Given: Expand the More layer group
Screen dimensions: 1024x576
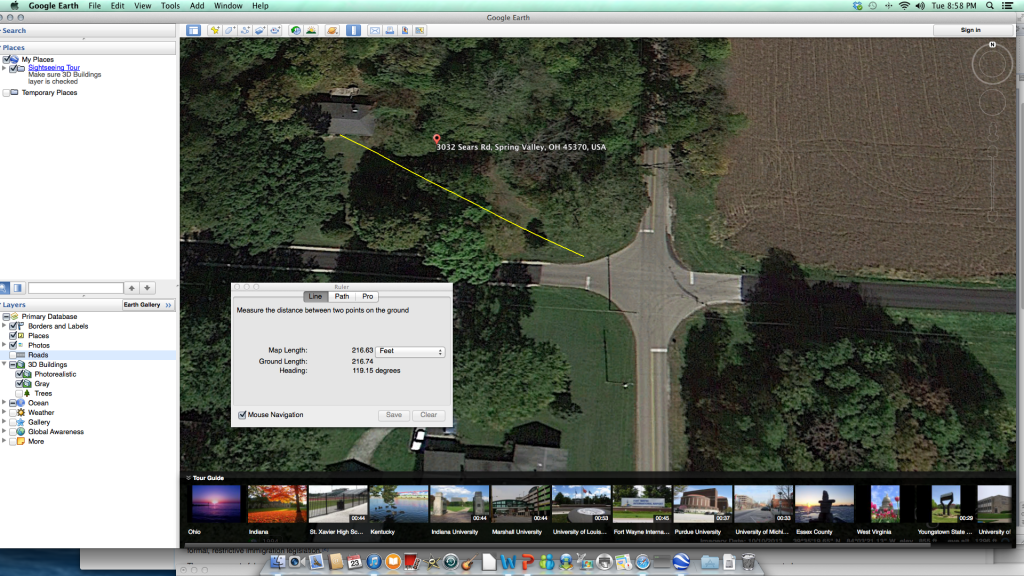Looking at the screenshot, I should [x=4, y=441].
